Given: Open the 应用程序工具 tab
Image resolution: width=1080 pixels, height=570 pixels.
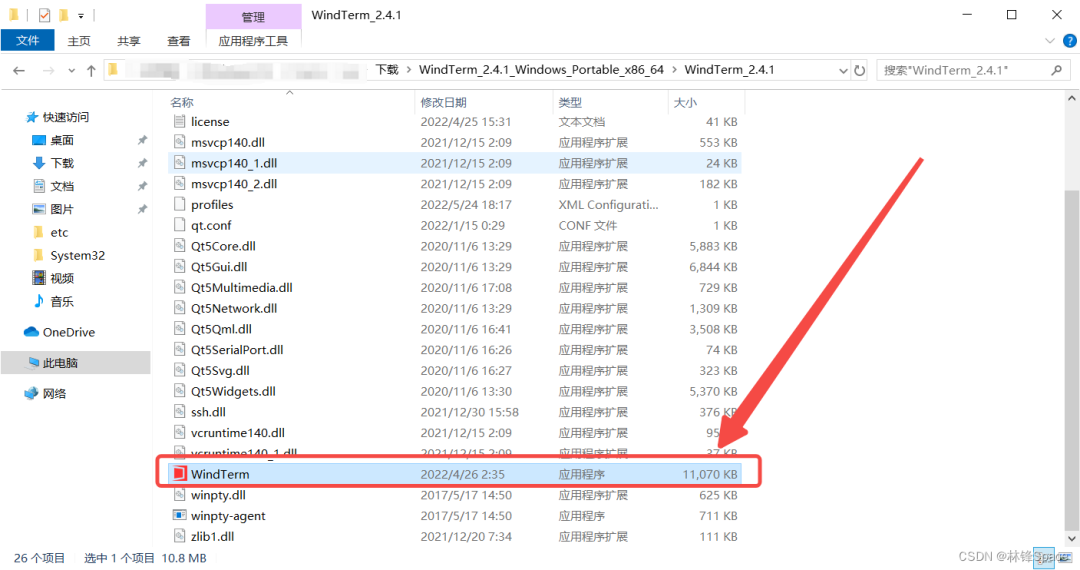Looking at the screenshot, I should click(253, 41).
